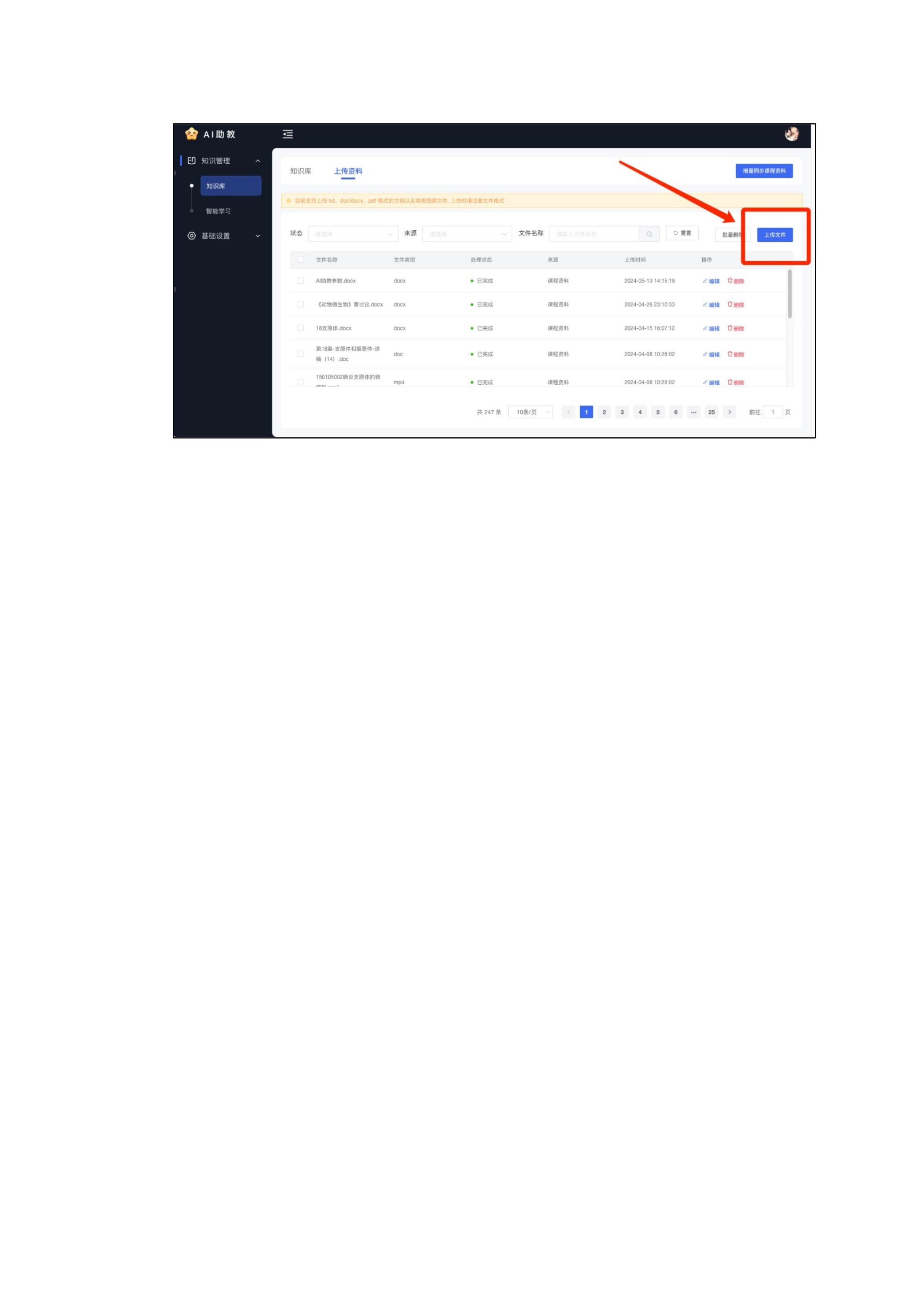Select checkbox for AI助教参数.docx
The height and width of the screenshot is (1307, 924).
[x=301, y=281]
